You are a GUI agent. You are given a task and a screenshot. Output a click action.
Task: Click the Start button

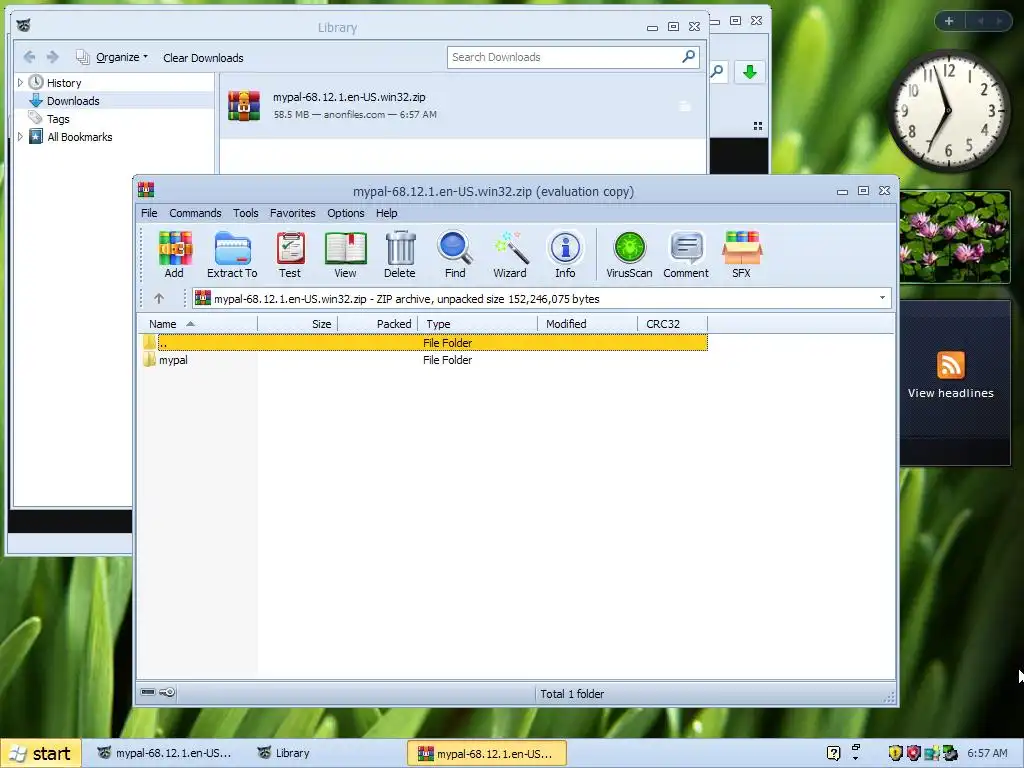pos(41,753)
